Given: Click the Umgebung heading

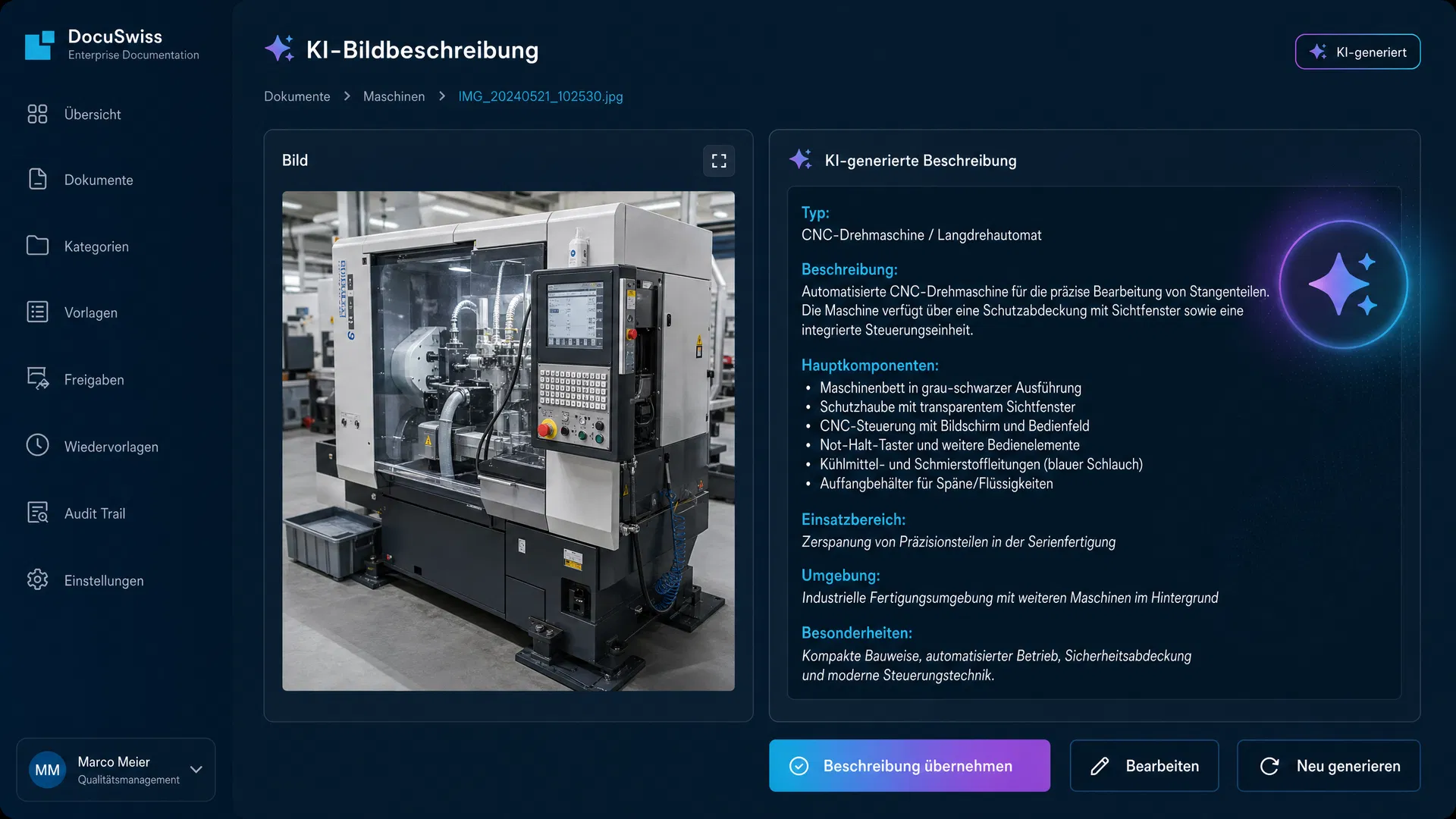Looking at the screenshot, I should (841, 576).
